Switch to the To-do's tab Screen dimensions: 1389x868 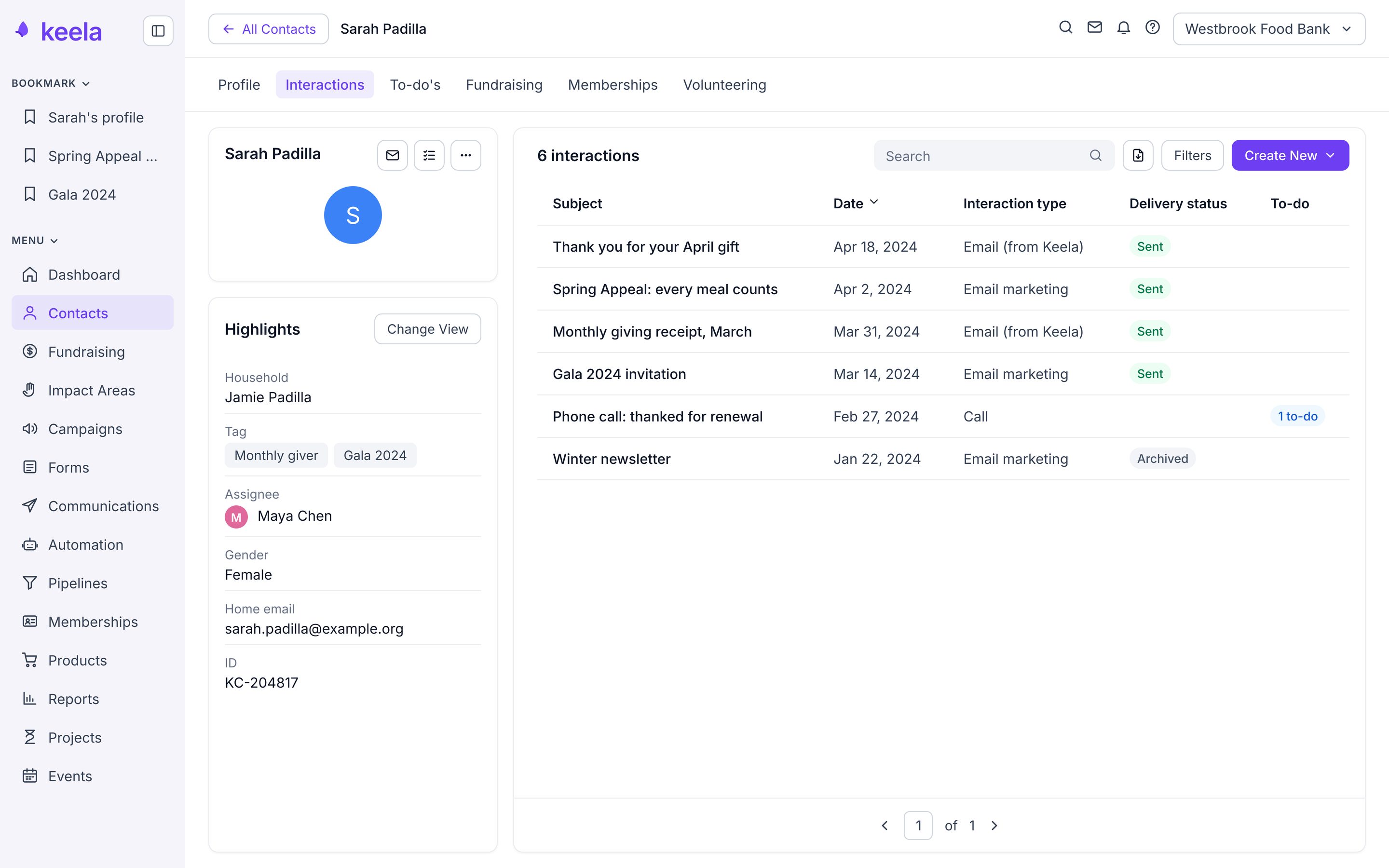tap(415, 84)
